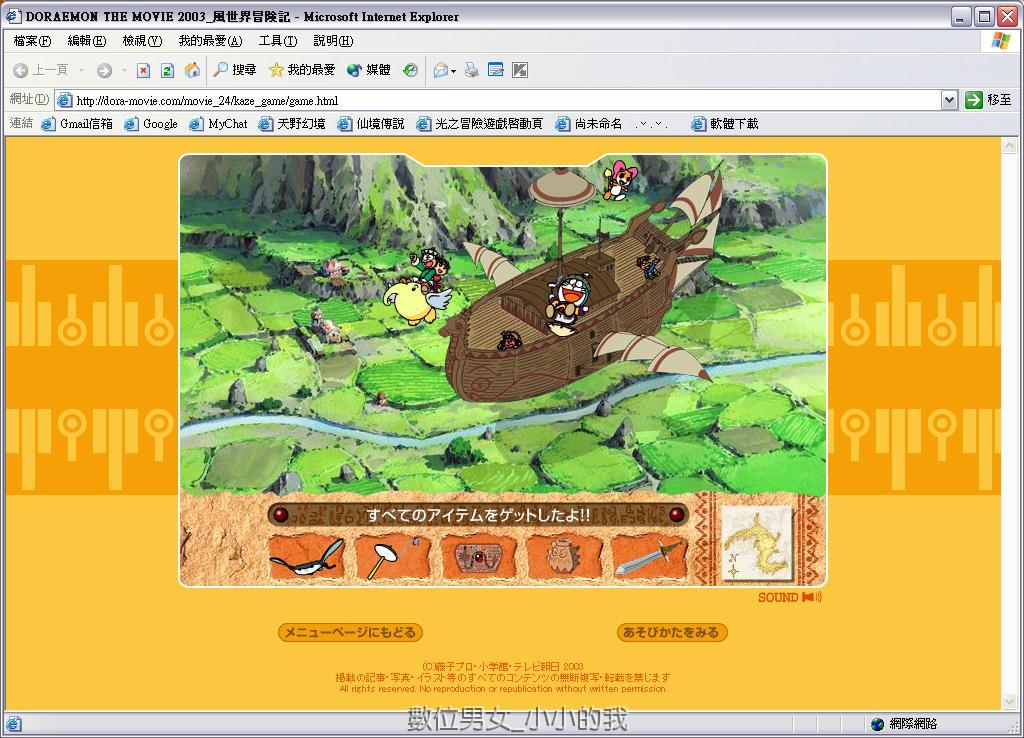Open the 仙境傳說 link bookmark
Screen dimensions: 1024x738
coord(370,123)
